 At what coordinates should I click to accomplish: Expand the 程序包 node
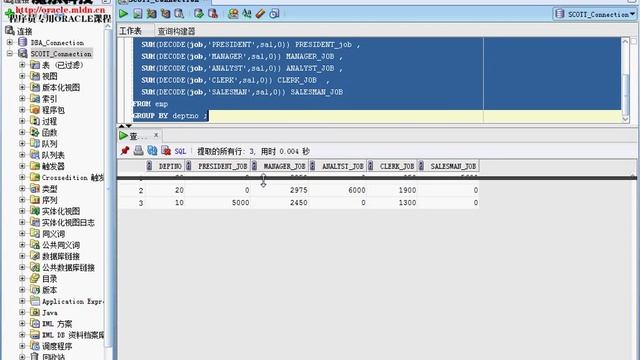(x=22, y=110)
